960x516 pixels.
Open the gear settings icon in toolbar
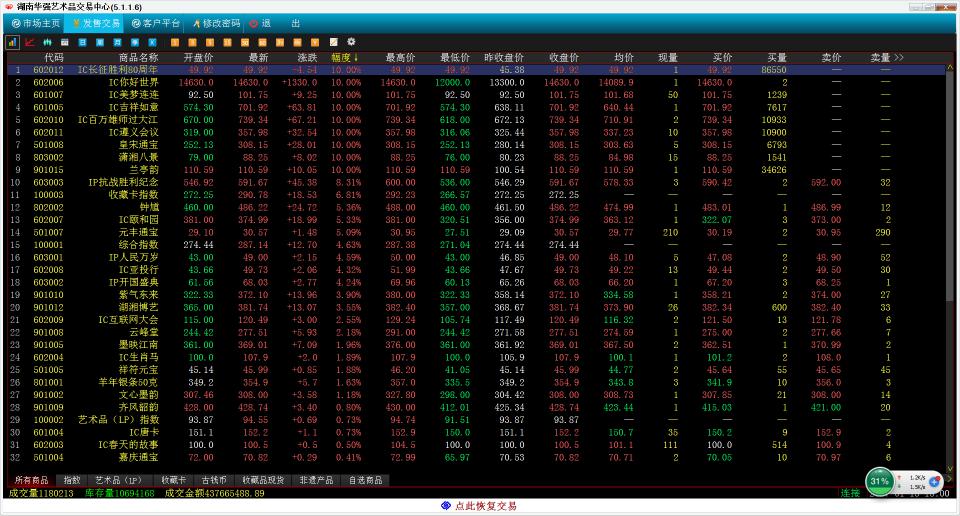click(x=351, y=42)
